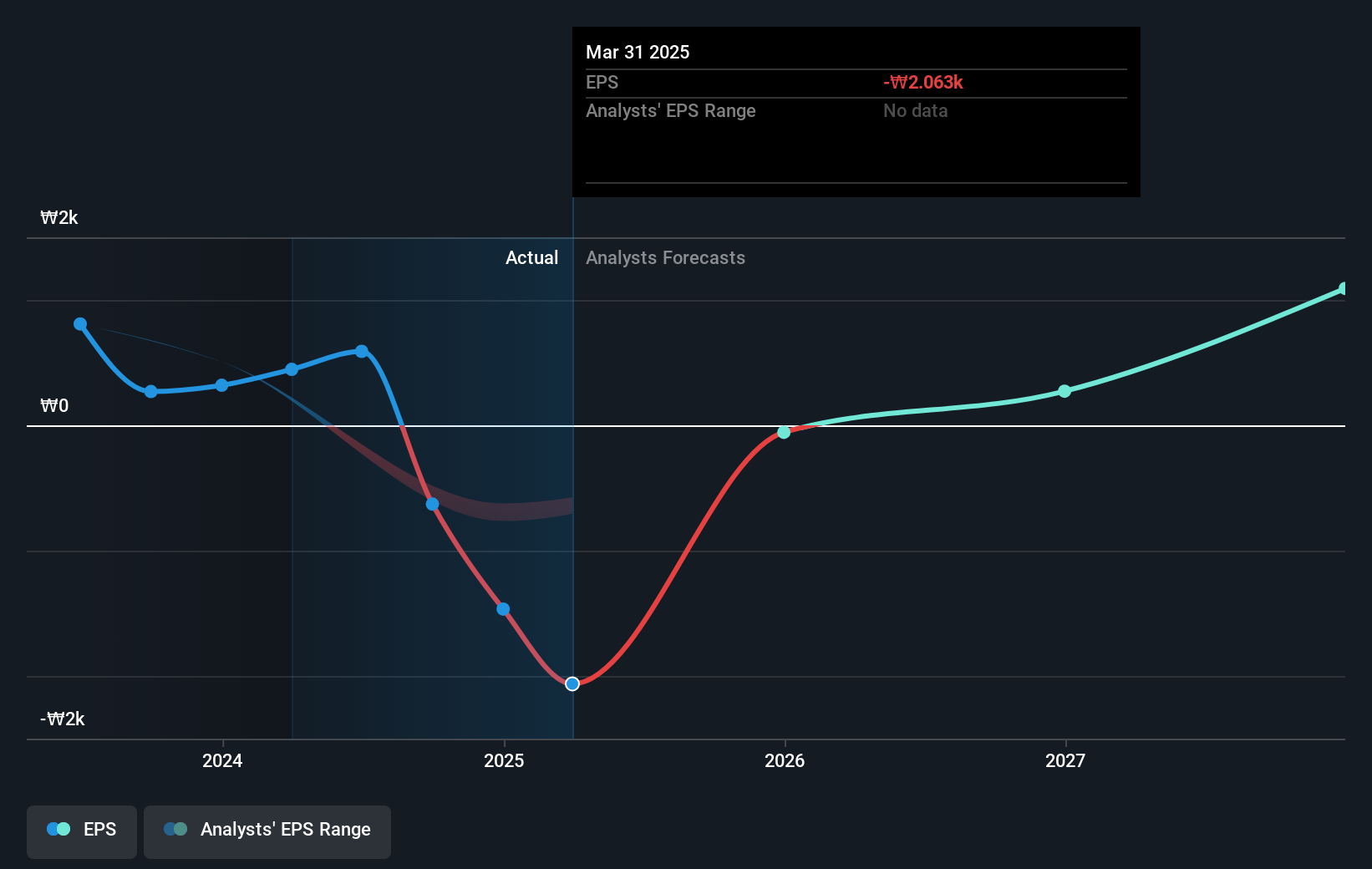Click the Analysts Forecasts label
This screenshot has height=869, width=1372.
click(665, 257)
